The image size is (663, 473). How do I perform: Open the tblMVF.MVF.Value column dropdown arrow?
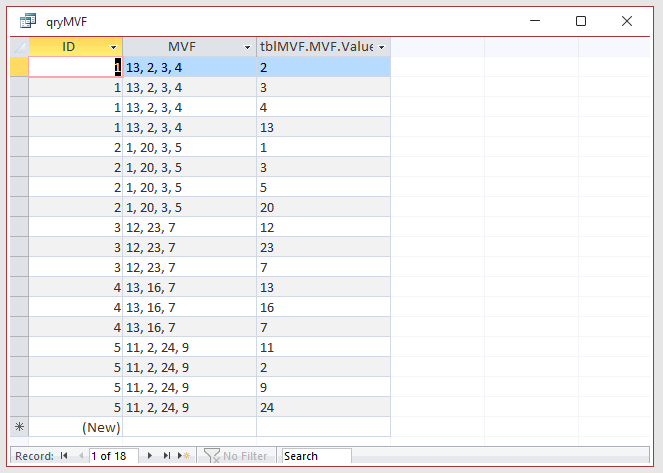pos(381,47)
